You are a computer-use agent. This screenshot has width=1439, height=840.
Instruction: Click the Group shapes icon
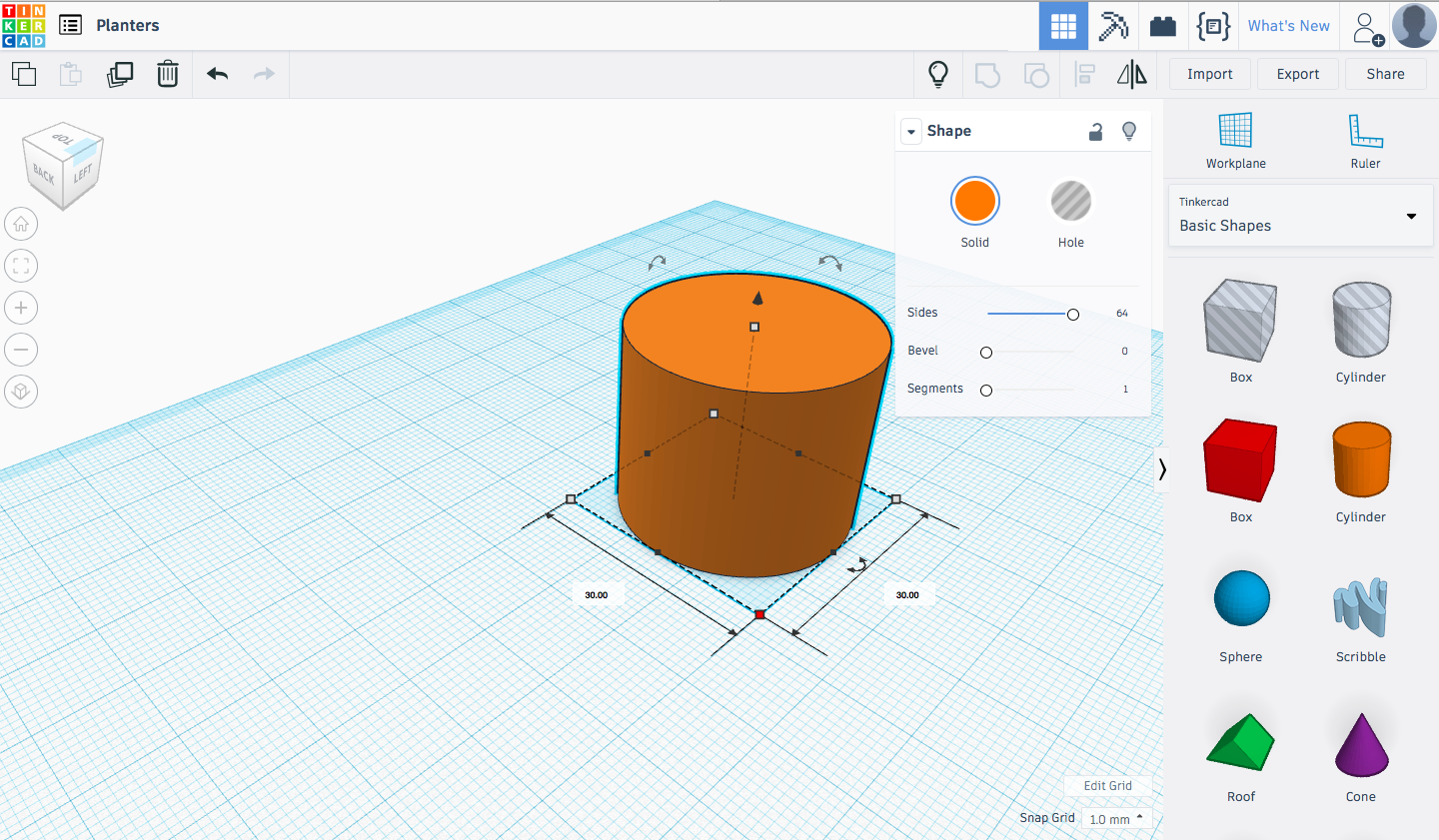[x=987, y=75]
